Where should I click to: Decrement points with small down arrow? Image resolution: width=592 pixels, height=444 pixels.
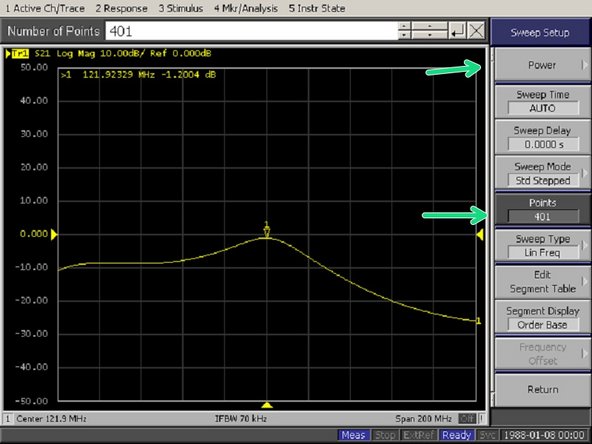[x=404, y=35]
